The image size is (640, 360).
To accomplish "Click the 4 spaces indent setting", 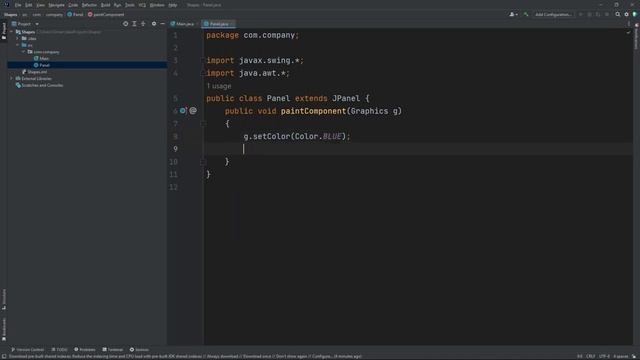I will click(x=620, y=356).
